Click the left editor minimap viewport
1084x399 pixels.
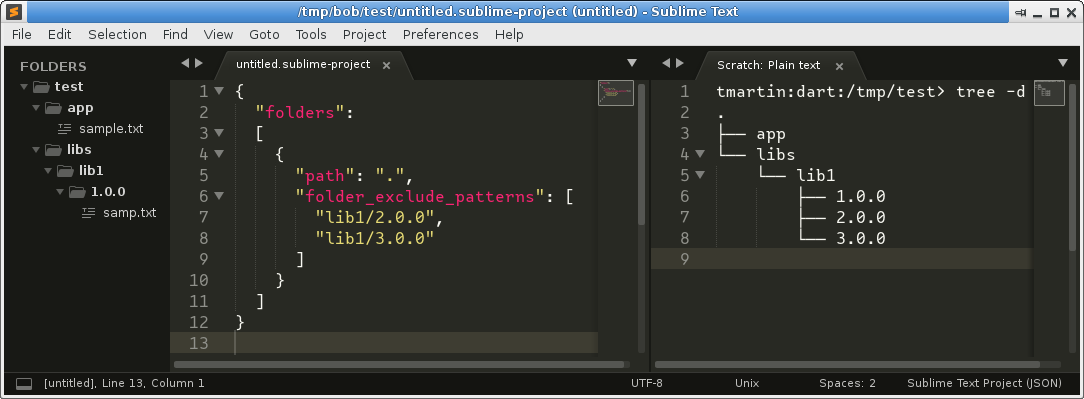615,93
